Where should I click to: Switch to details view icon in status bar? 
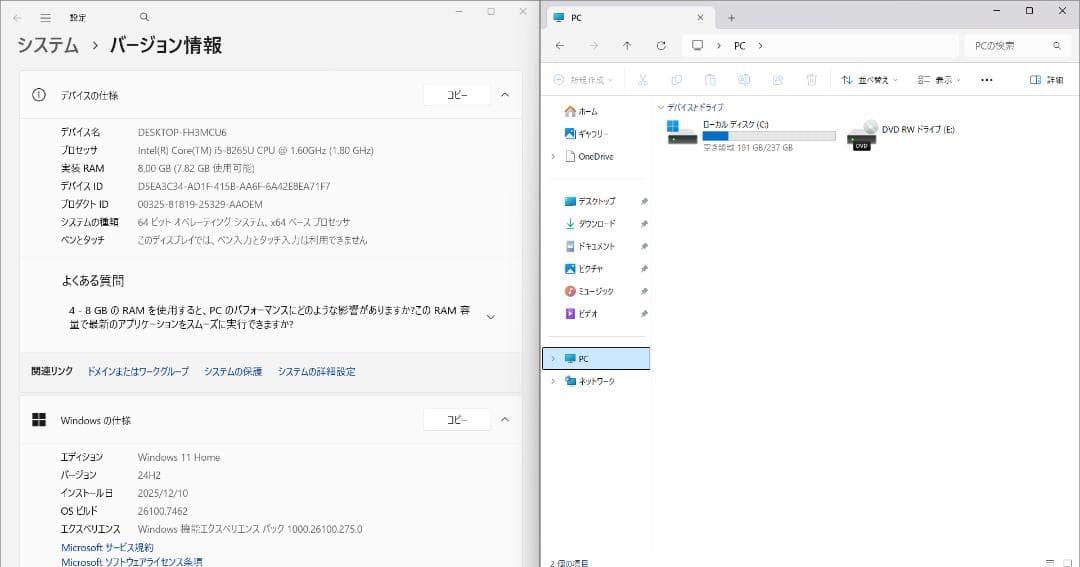1050,562
